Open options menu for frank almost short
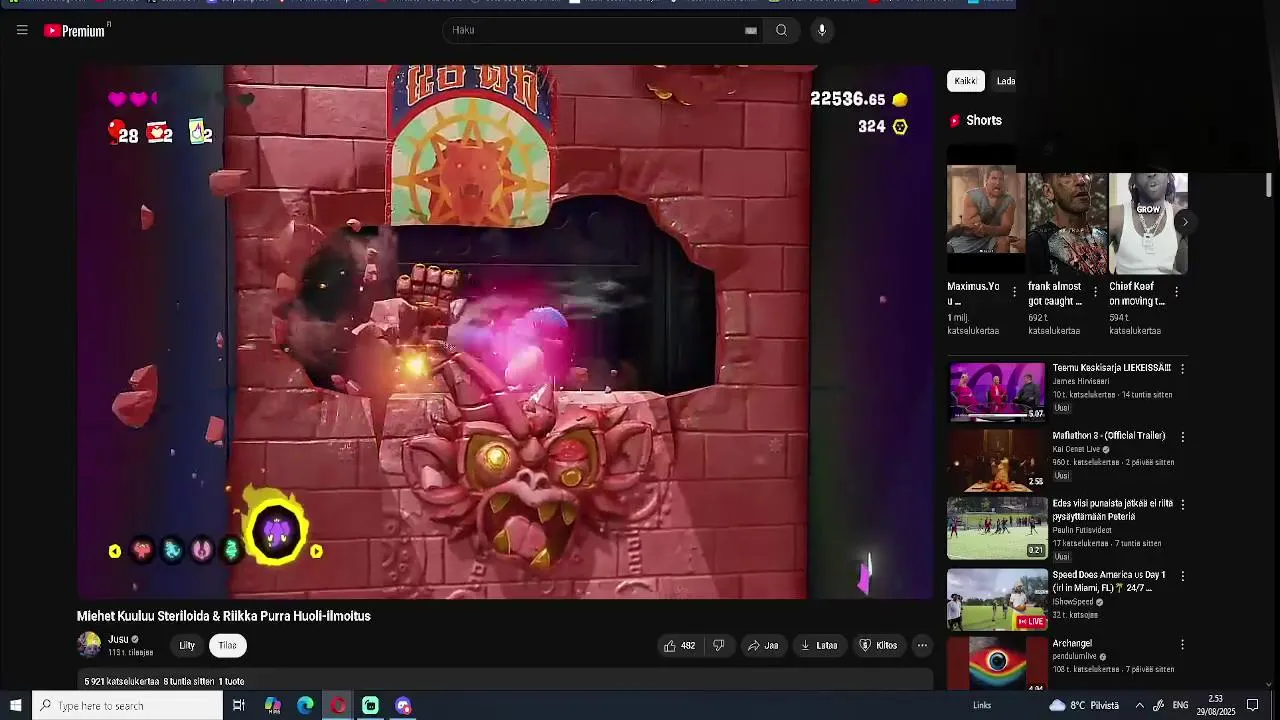1280x720 pixels. [x=1095, y=292]
